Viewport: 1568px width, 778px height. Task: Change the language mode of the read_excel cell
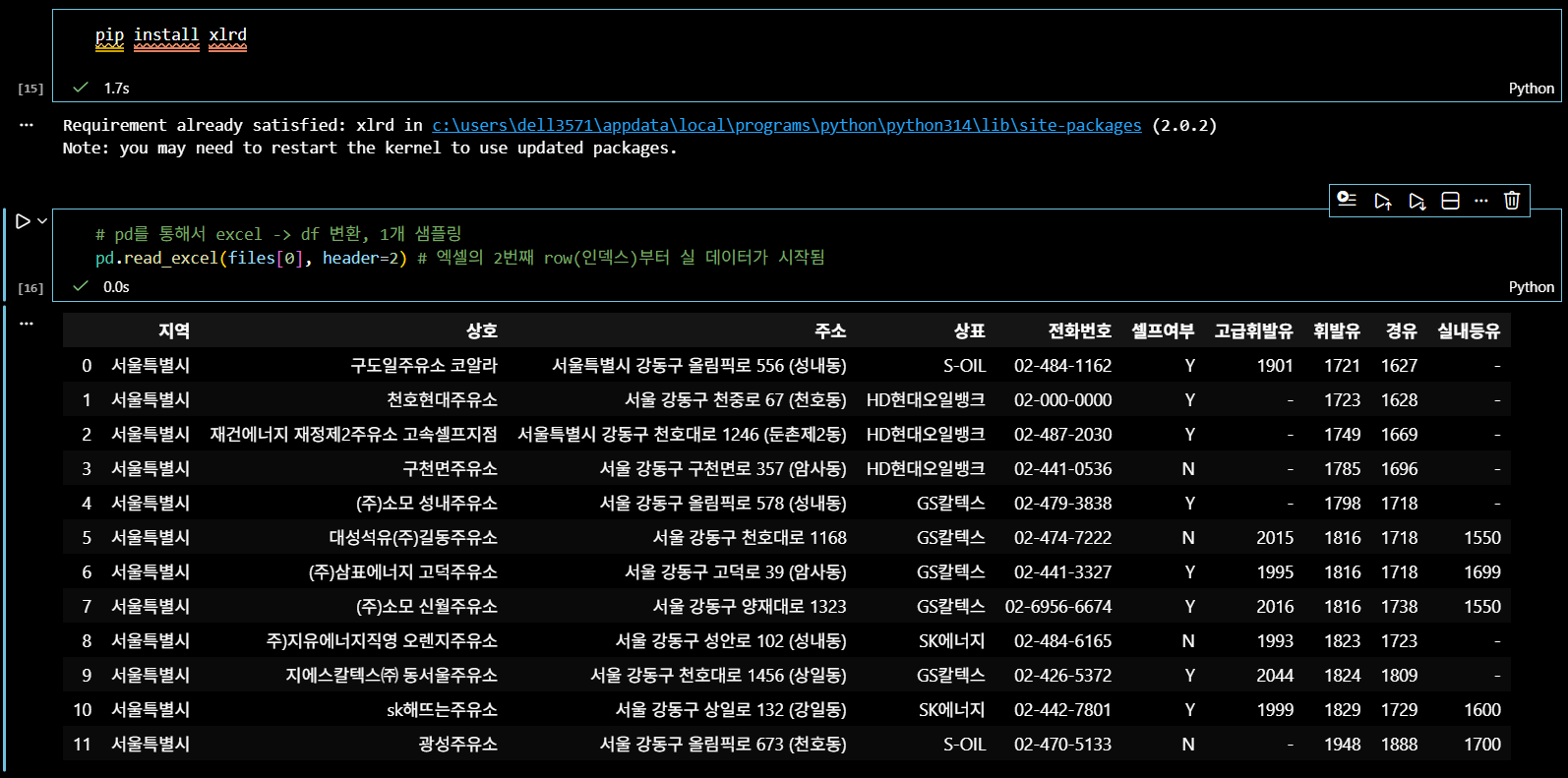[x=1532, y=287]
